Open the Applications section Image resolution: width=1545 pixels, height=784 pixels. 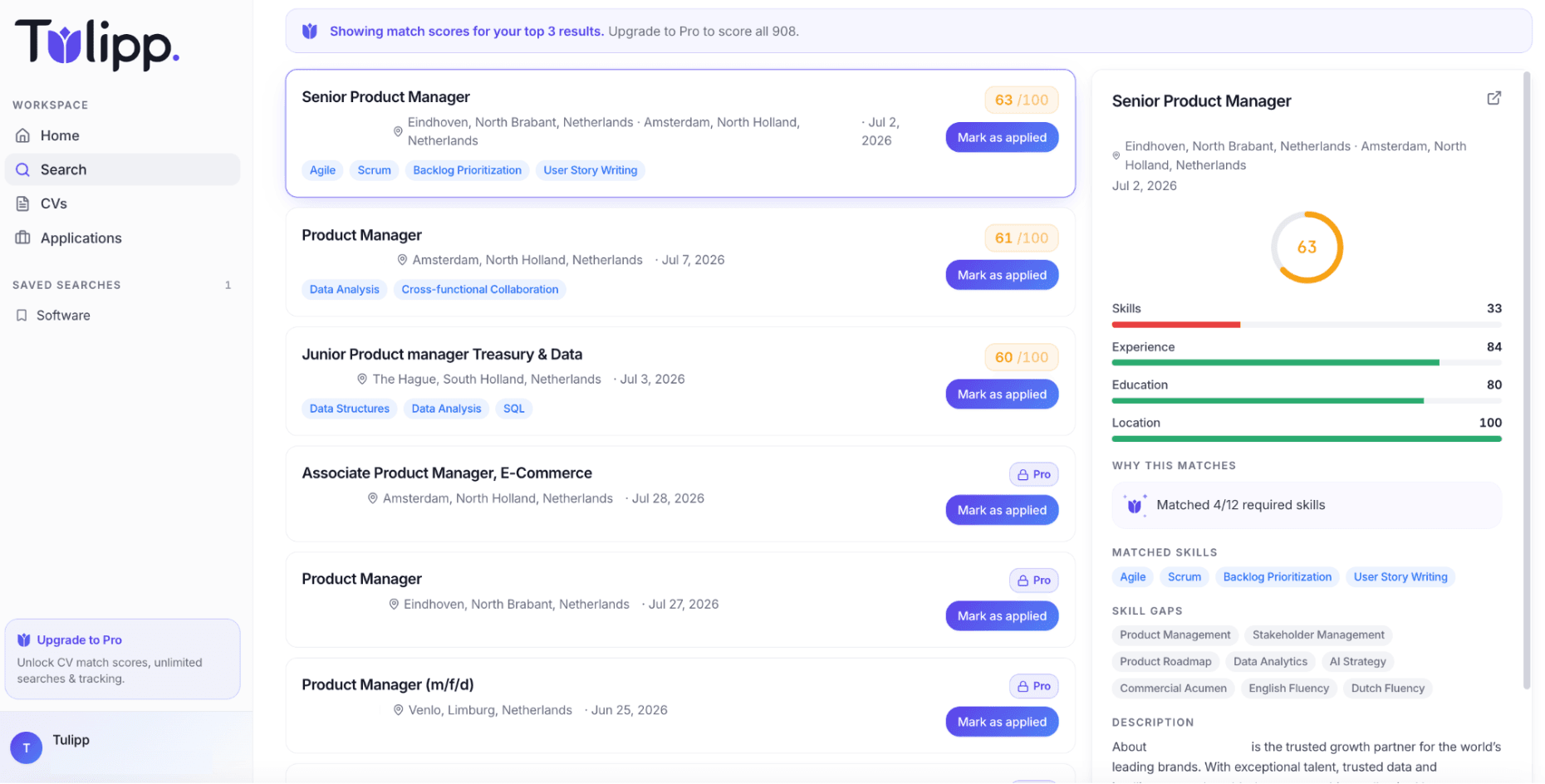122,238
